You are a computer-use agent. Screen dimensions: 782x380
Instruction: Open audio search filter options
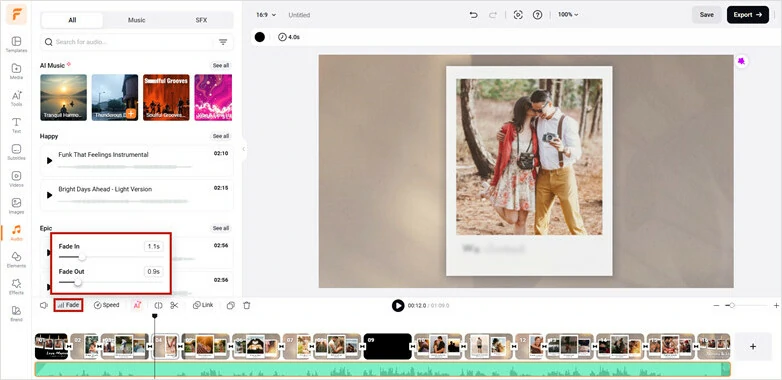point(223,42)
